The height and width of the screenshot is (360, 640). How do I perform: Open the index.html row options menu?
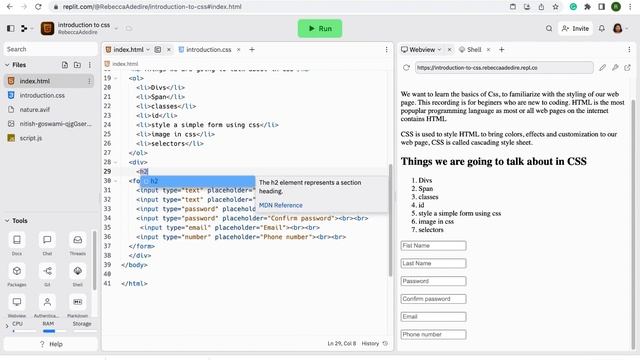[89, 81]
